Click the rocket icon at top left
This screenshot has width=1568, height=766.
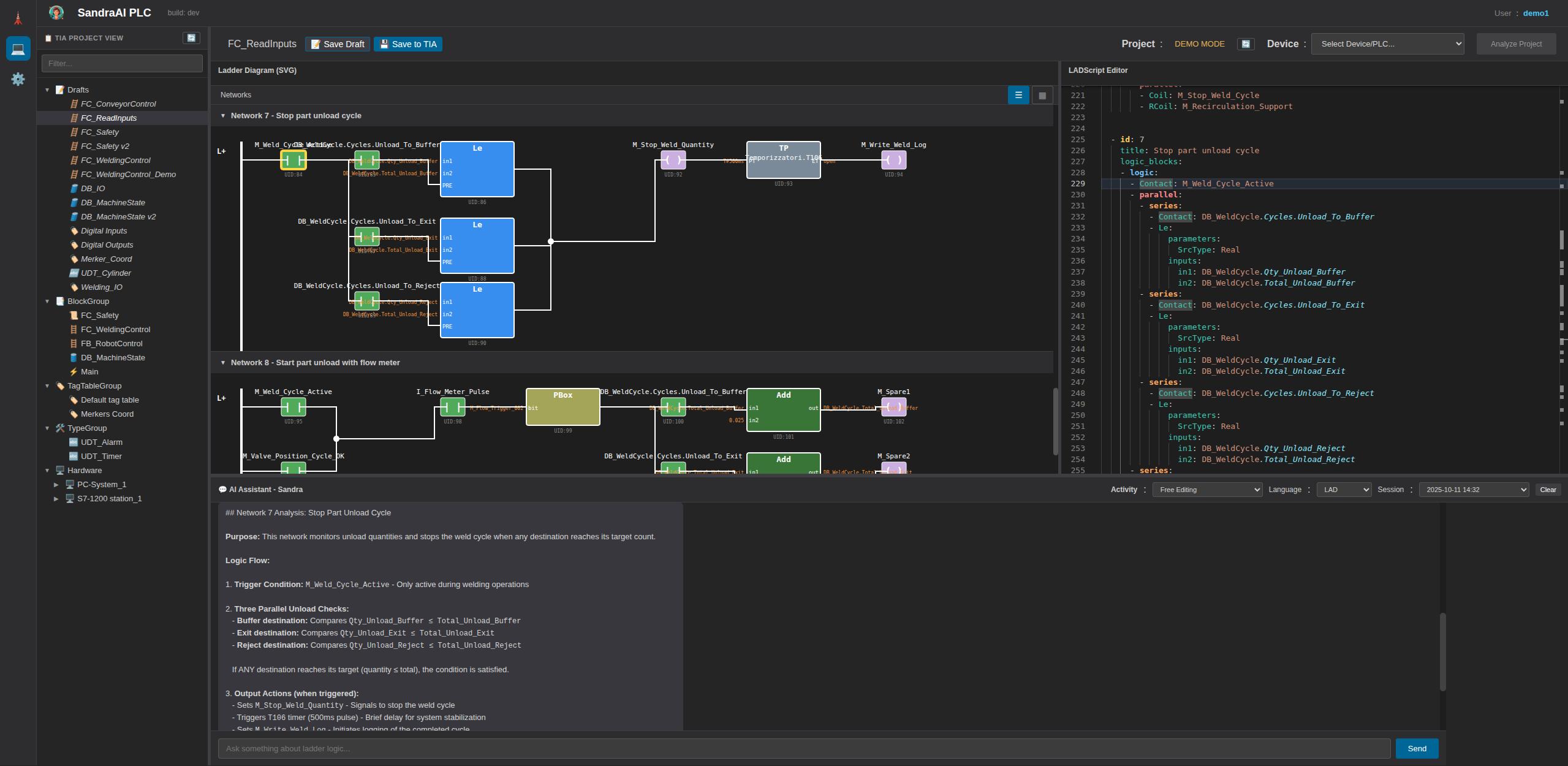point(18,17)
